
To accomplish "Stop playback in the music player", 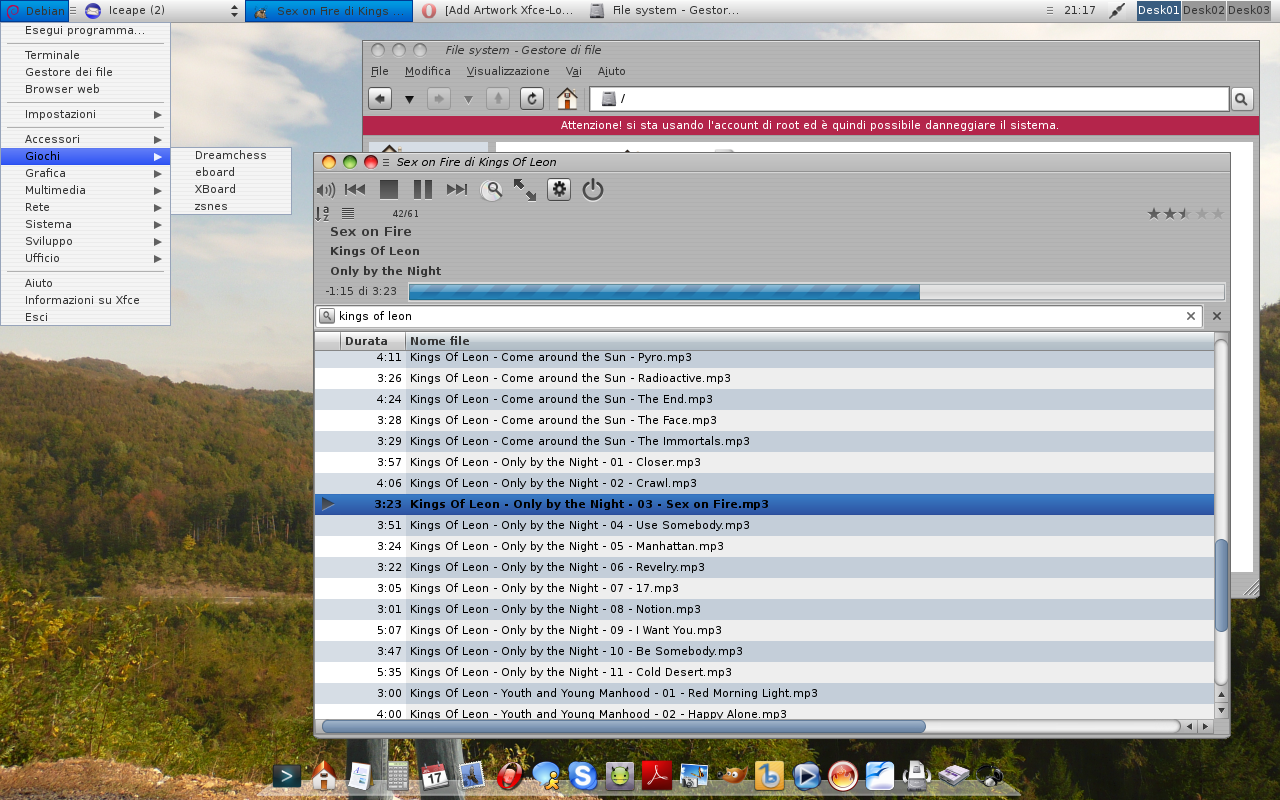I will (389, 189).
